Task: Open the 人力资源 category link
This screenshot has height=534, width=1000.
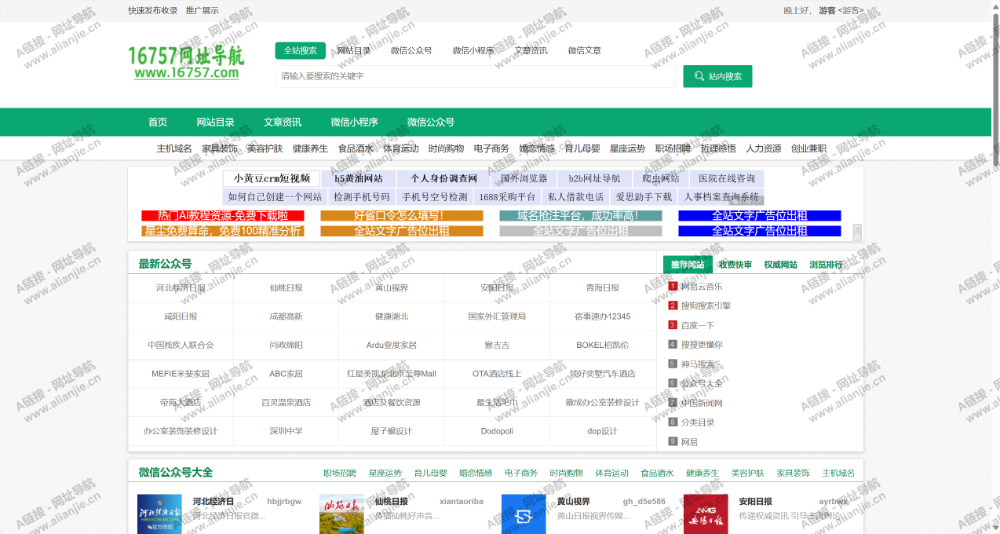Action: pos(763,148)
